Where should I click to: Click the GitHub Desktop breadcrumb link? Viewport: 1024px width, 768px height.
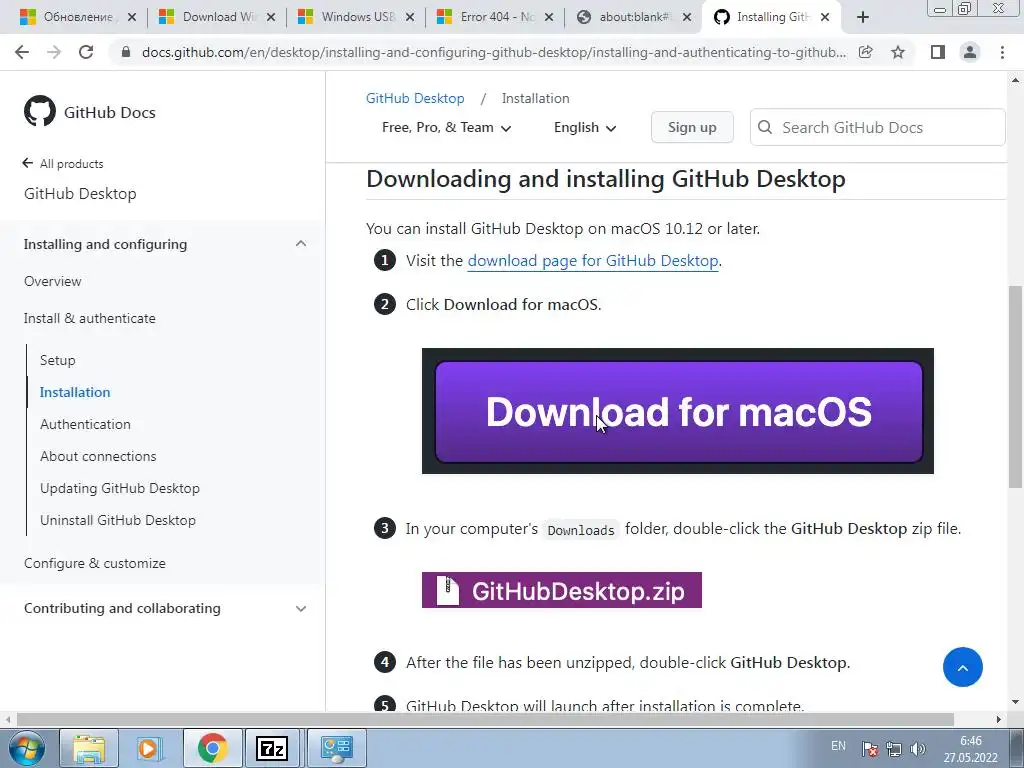[415, 98]
